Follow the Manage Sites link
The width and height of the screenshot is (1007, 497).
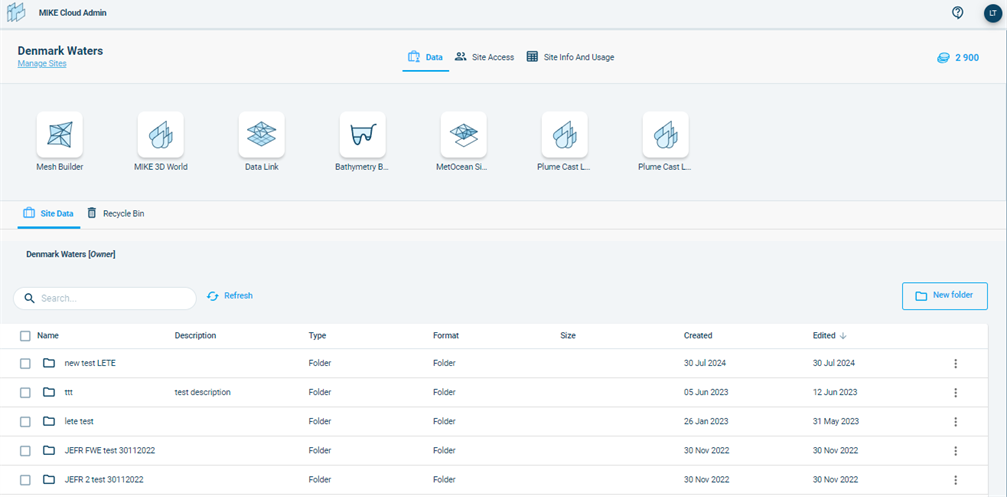point(42,64)
